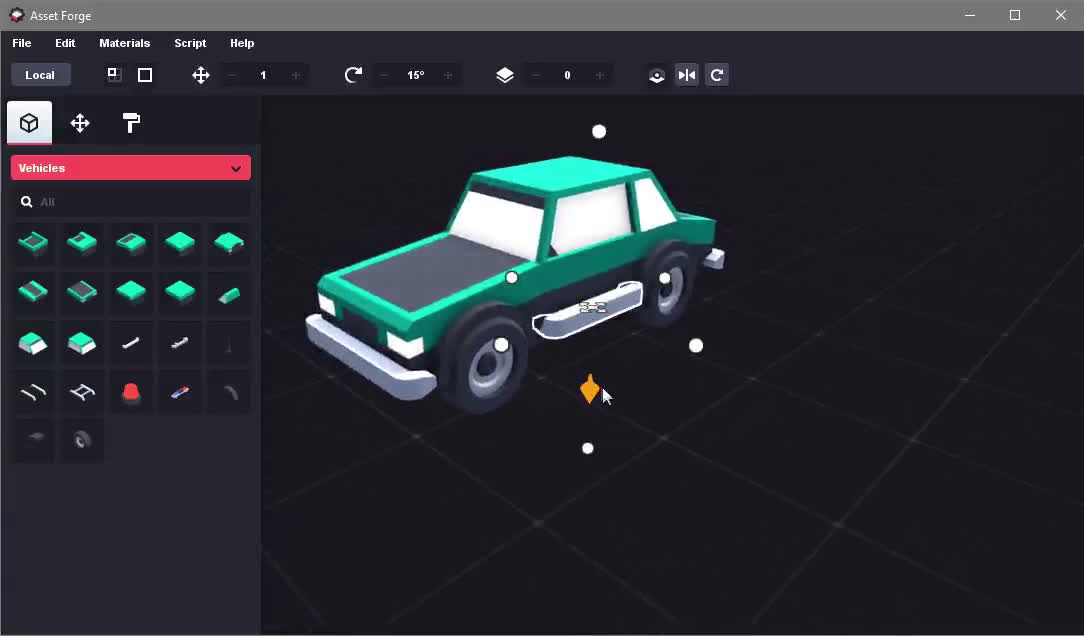Toggle the mirror mode button
This screenshot has height=636, width=1084.
pos(687,75)
